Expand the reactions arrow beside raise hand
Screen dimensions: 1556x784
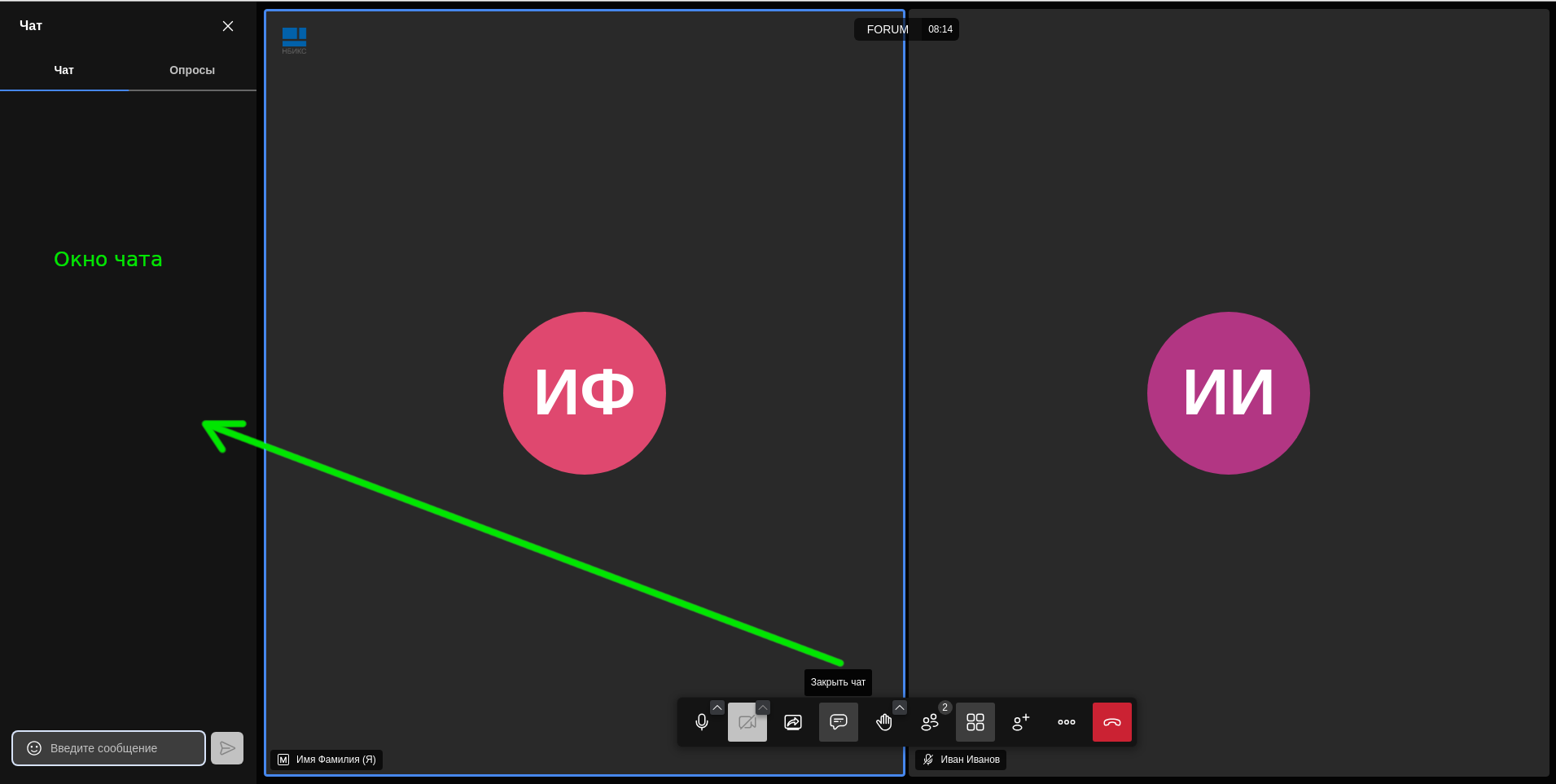pyautogui.click(x=900, y=707)
